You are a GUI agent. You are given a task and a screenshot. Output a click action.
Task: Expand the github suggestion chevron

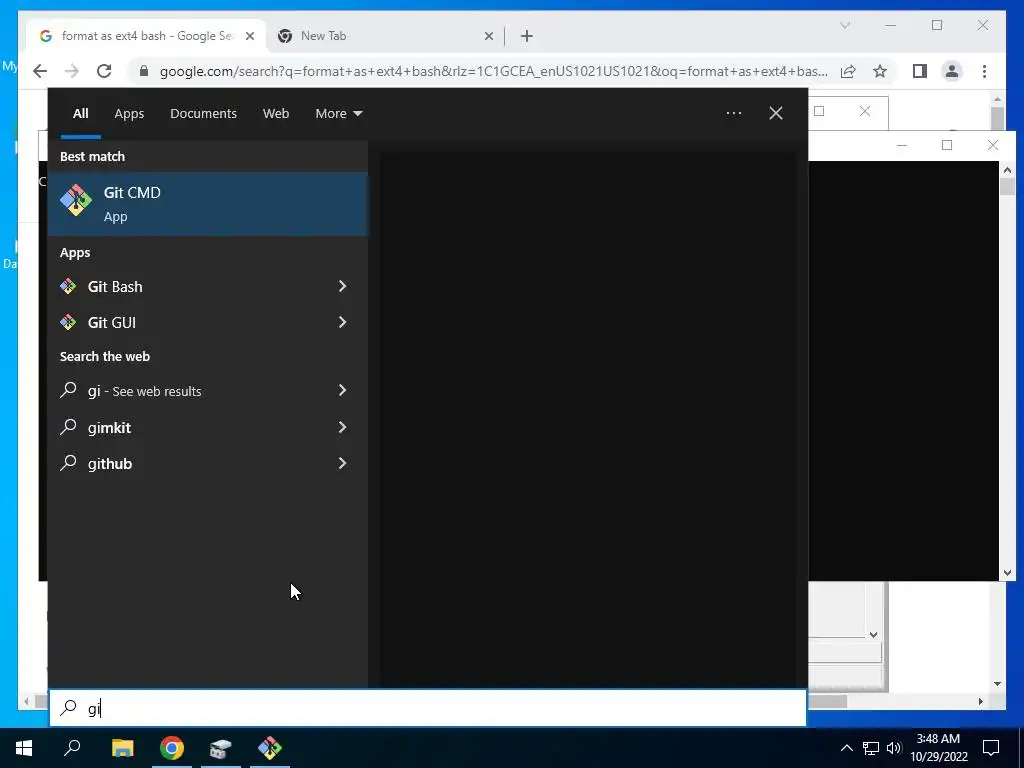click(x=342, y=463)
